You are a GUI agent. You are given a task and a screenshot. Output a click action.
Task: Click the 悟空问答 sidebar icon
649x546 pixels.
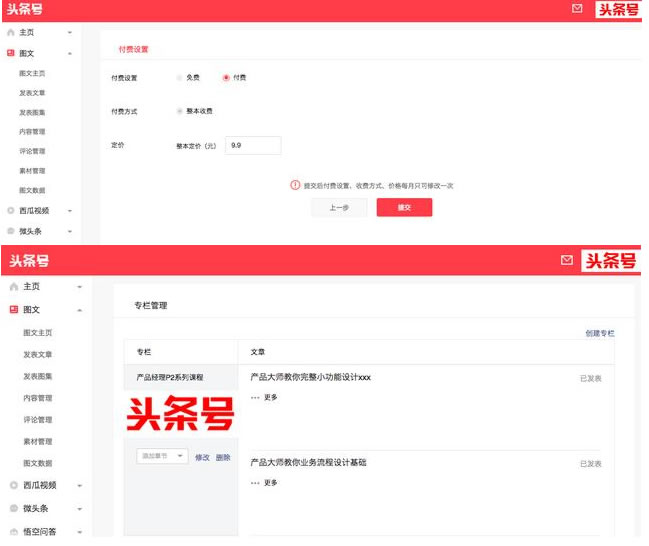pyautogui.click(x=13, y=532)
